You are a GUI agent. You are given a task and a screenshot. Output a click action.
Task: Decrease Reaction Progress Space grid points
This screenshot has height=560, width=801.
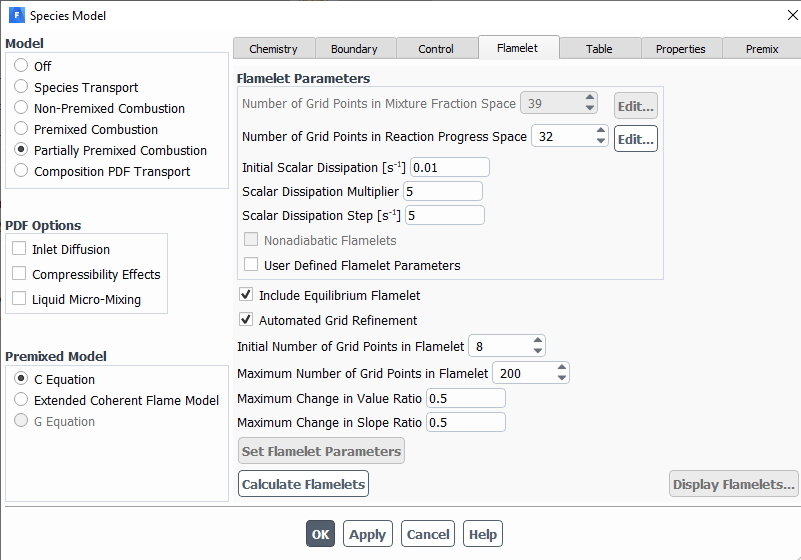click(x=600, y=142)
